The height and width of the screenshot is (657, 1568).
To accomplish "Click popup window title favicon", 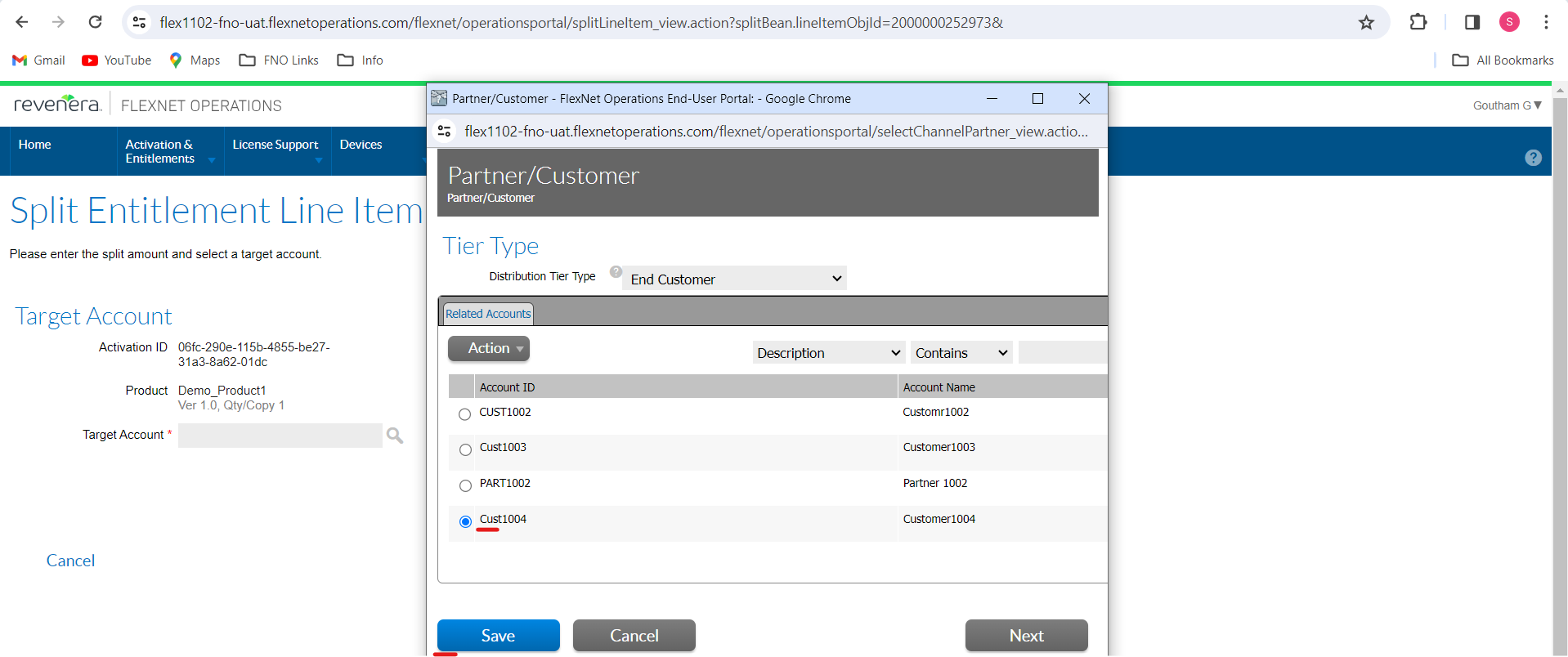I will pyautogui.click(x=439, y=98).
